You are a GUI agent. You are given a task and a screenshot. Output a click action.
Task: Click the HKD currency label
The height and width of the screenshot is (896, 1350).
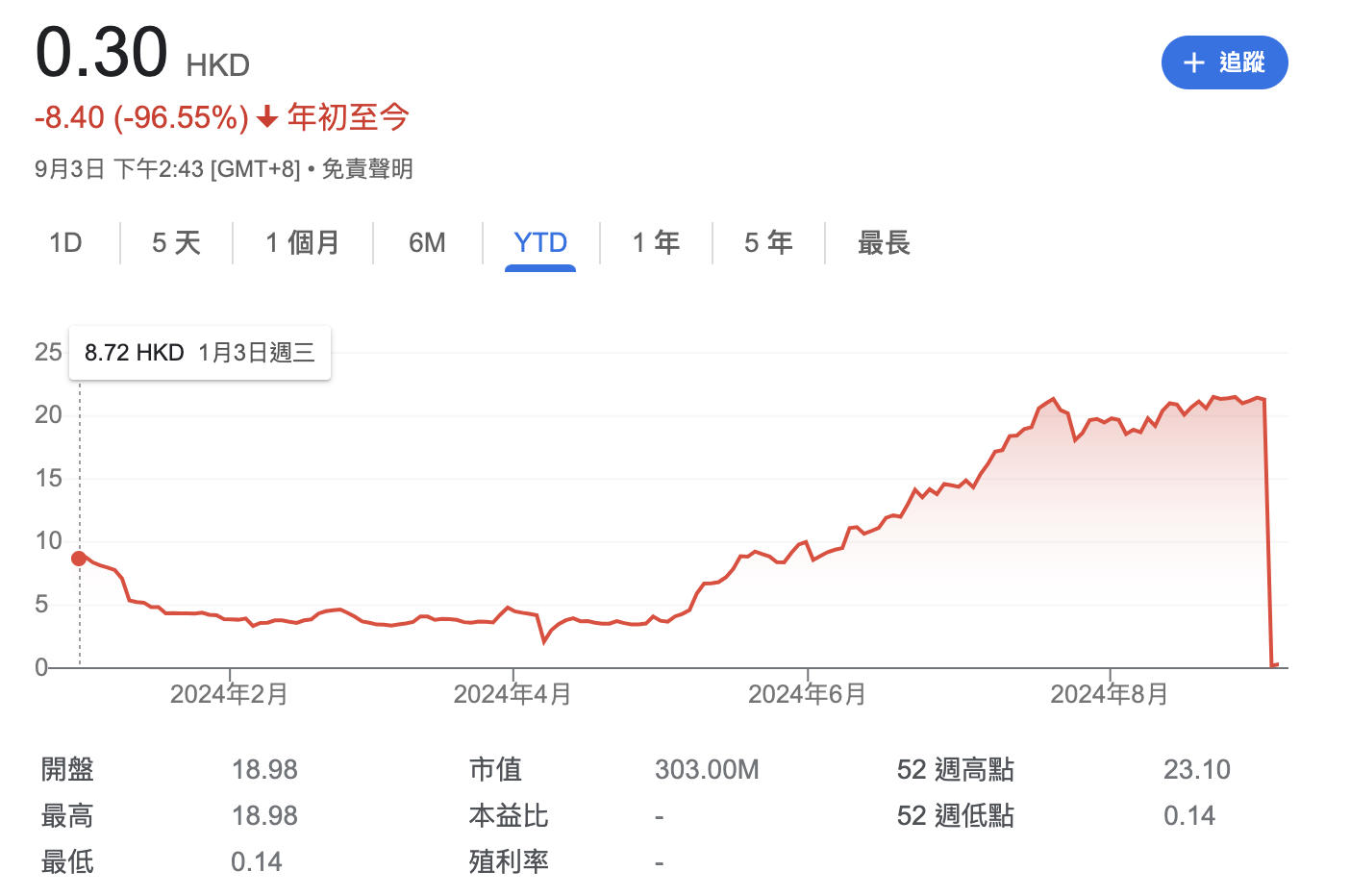click(x=218, y=65)
